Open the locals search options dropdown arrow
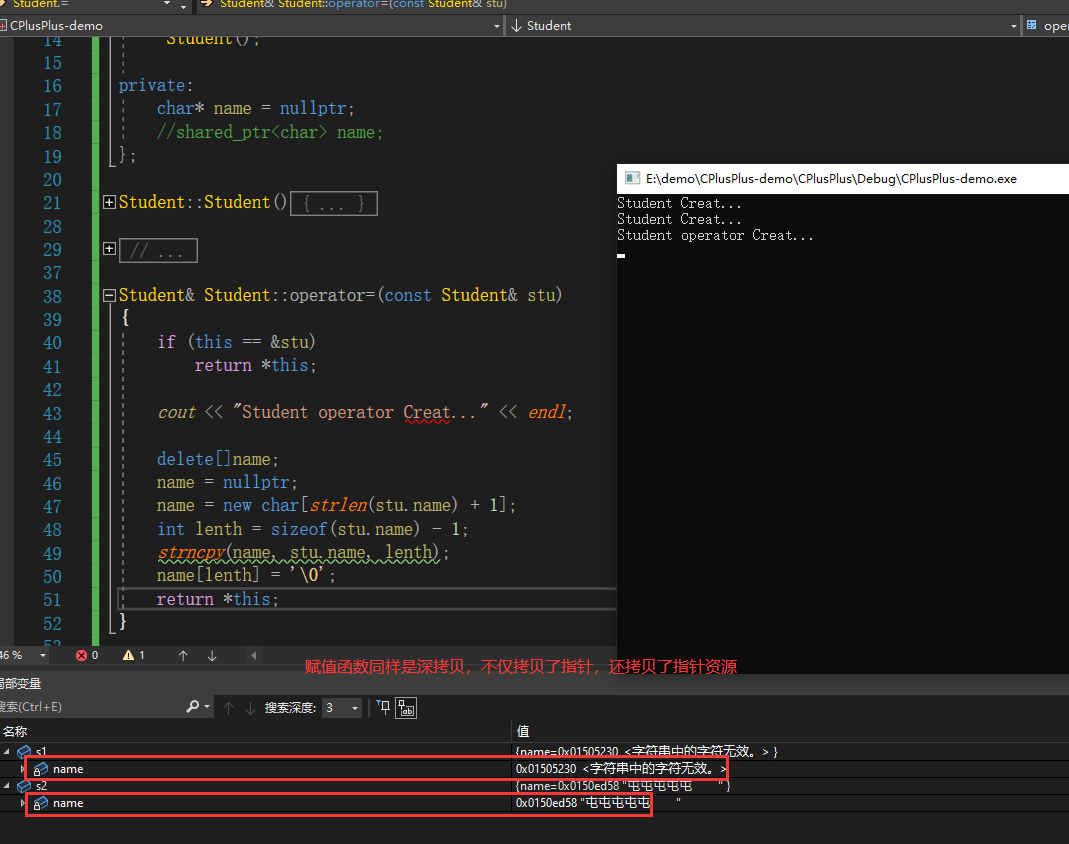Screen dimensions: 1069x844 [207, 707]
